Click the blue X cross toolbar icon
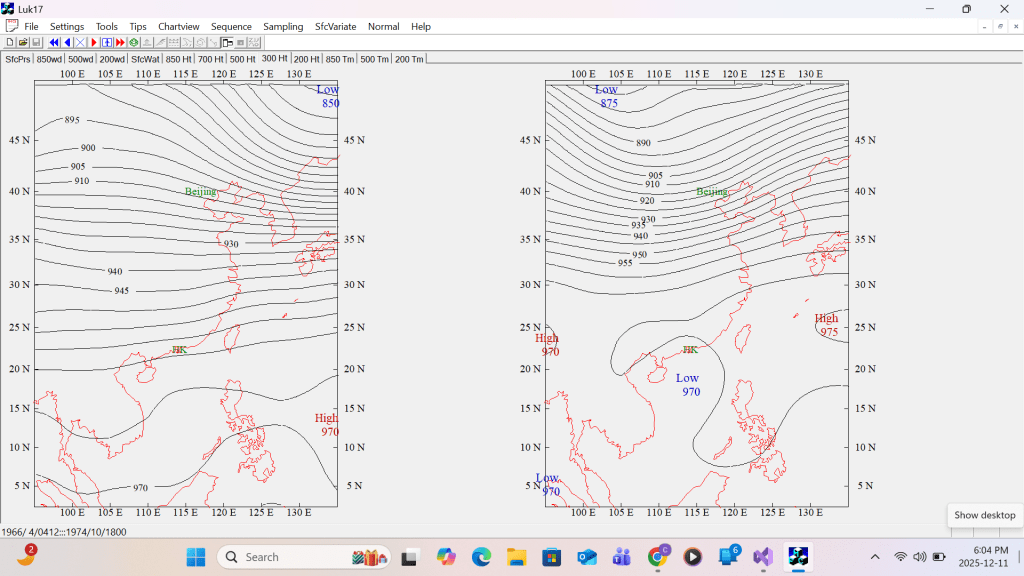 click(80, 43)
